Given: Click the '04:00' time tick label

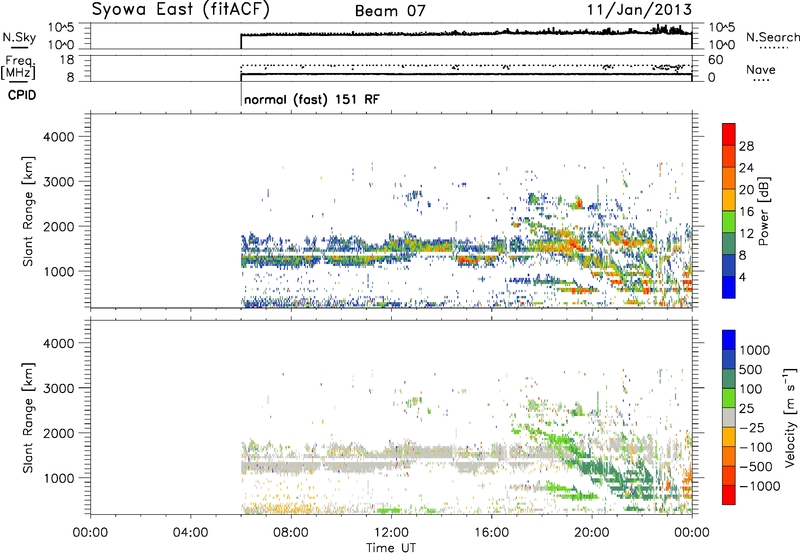Looking at the screenshot, I should (190, 532).
